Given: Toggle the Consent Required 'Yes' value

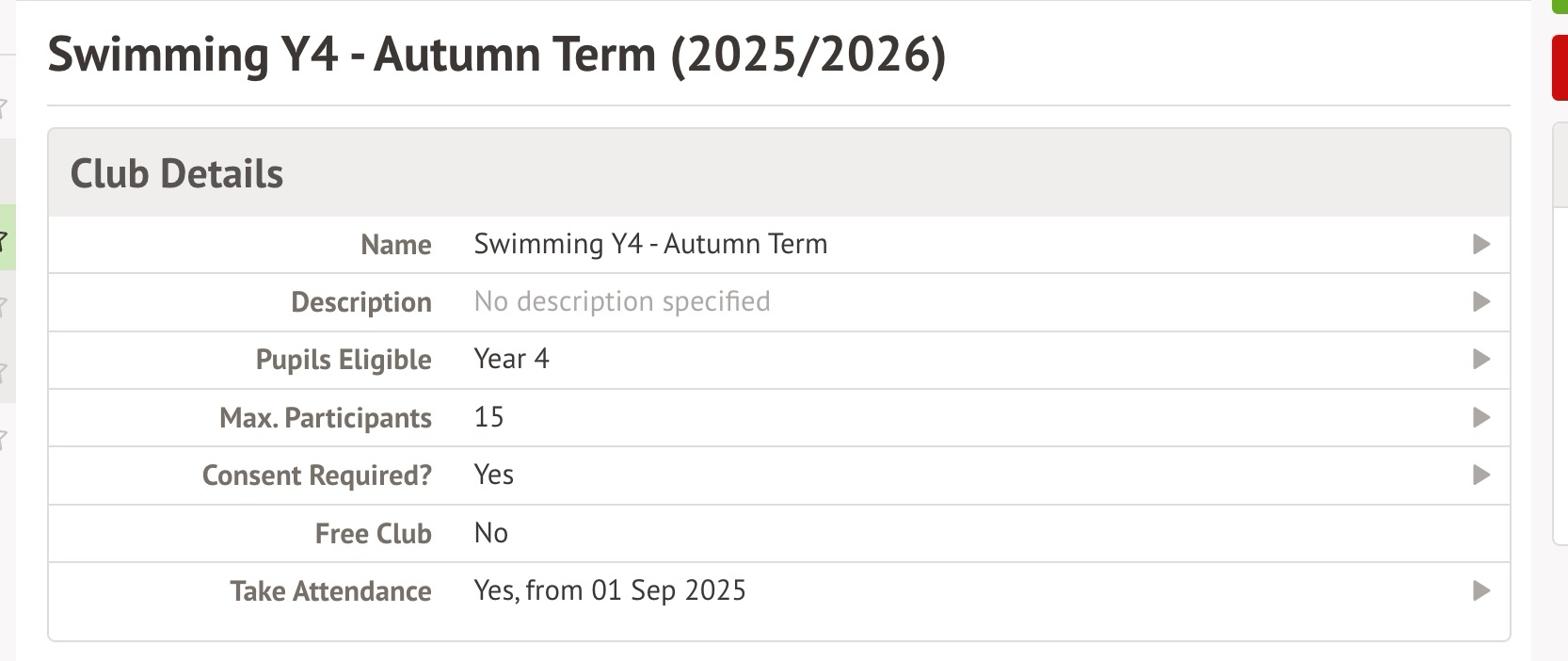Looking at the screenshot, I should click(x=493, y=476).
